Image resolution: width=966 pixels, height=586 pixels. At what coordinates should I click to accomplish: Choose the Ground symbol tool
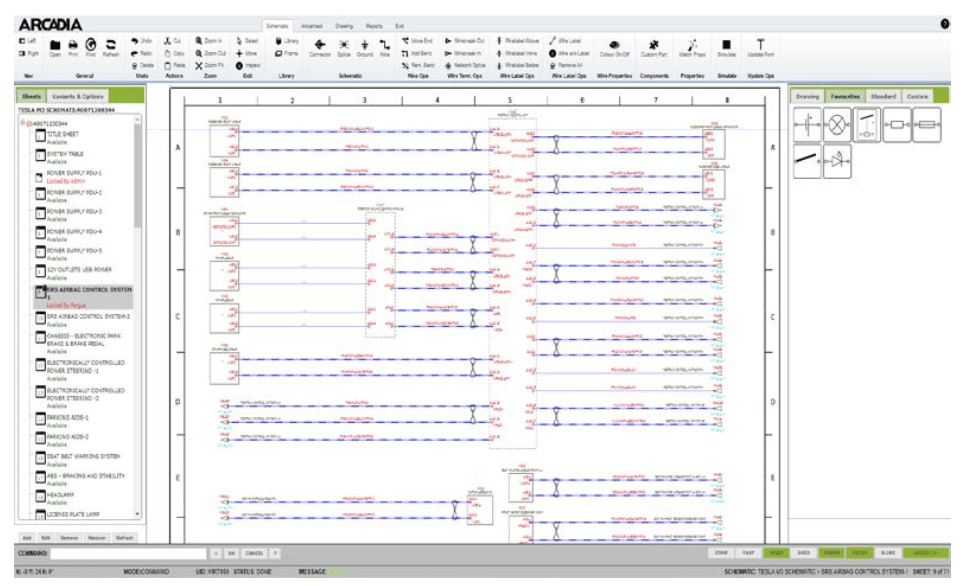(x=365, y=46)
